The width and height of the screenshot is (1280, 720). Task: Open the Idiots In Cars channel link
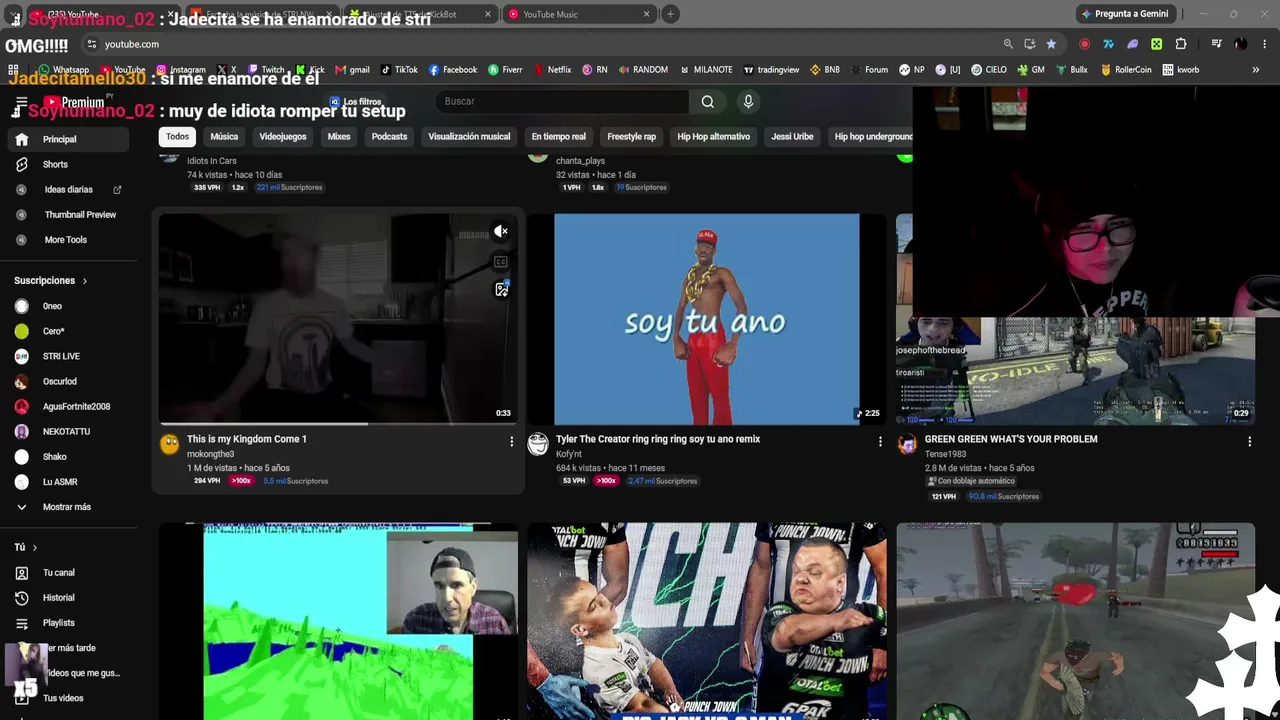point(212,161)
